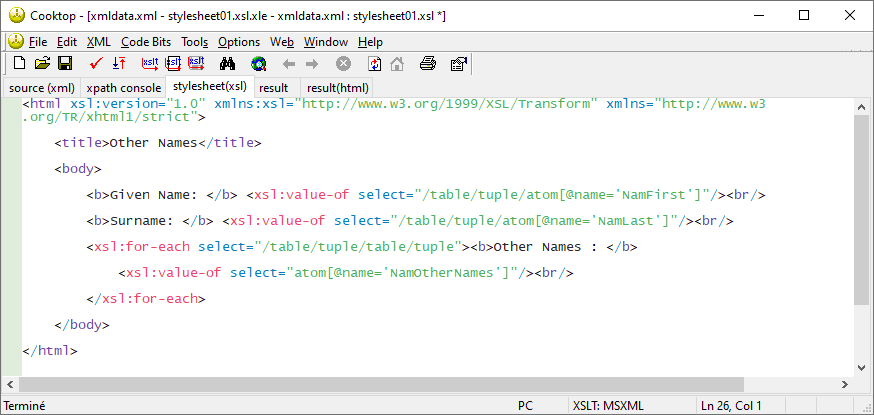Click the xsl:for-each opening tag

coord(278,247)
